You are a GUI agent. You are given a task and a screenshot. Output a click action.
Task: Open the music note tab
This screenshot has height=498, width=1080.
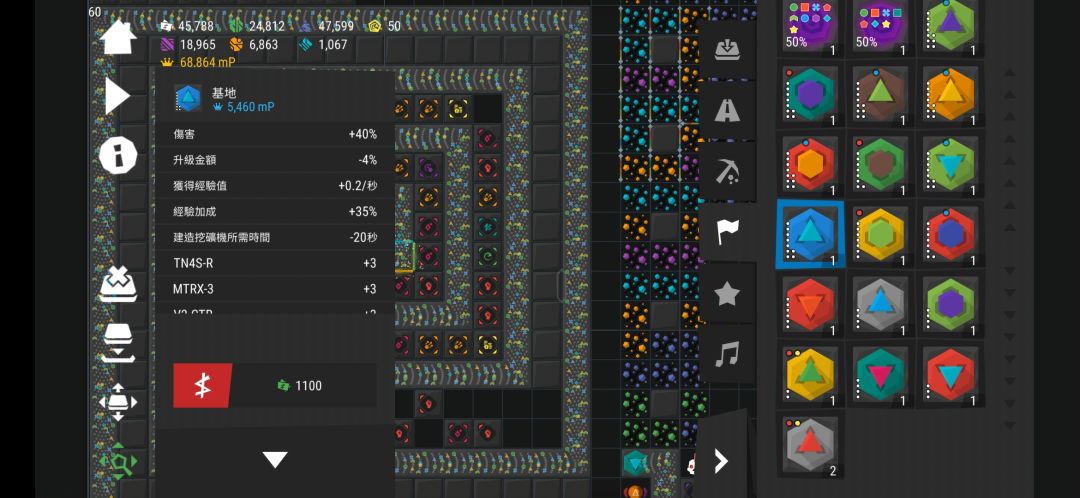(x=727, y=355)
